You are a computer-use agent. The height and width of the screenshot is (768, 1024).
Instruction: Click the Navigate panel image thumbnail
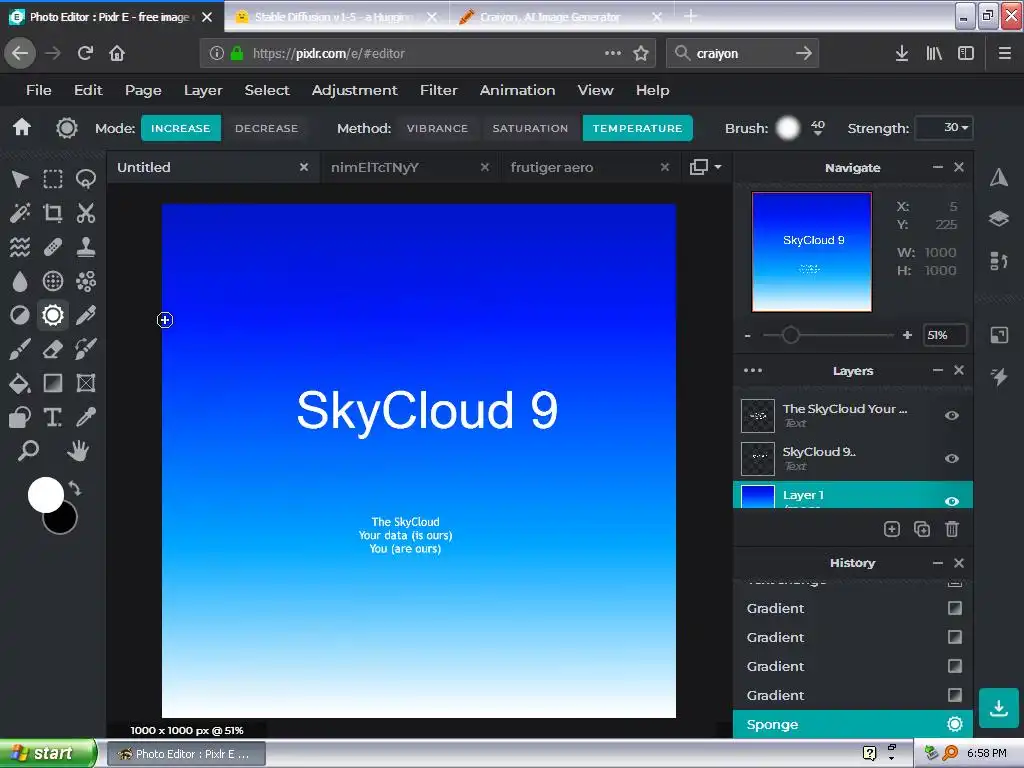(x=812, y=251)
